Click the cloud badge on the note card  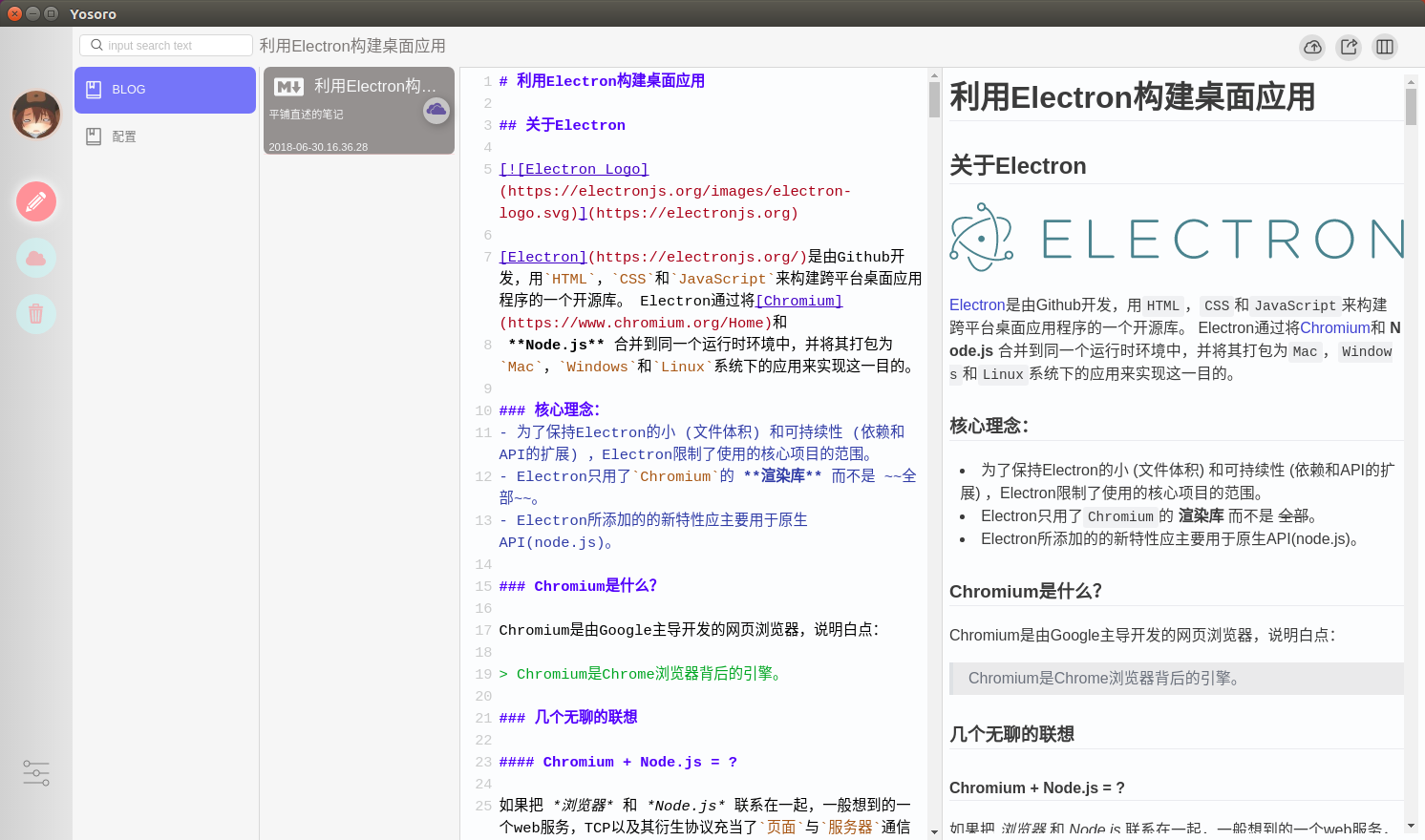[x=436, y=111]
